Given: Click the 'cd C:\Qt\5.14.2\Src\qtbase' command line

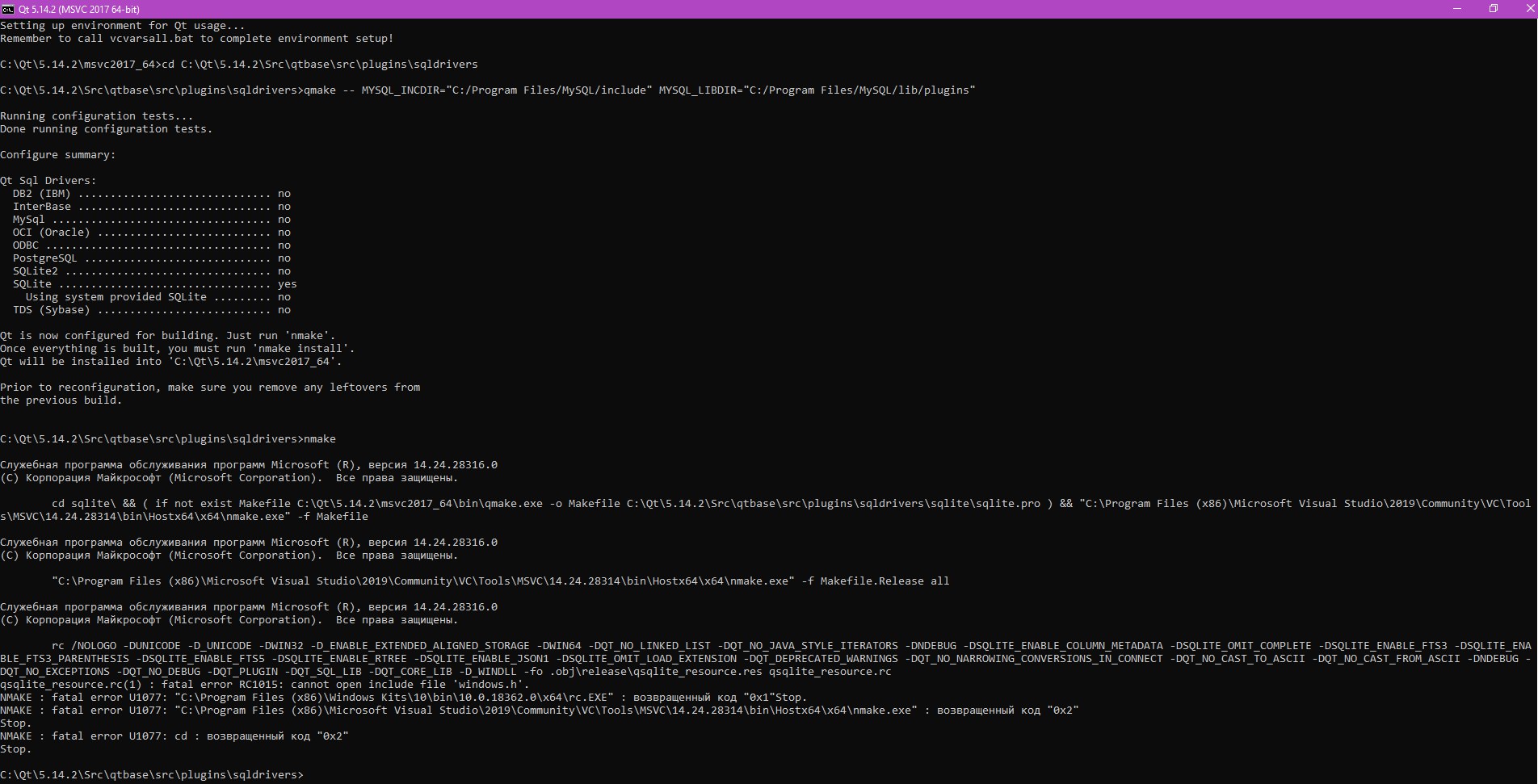Looking at the screenshot, I should pyautogui.click(x=239, y=65).
